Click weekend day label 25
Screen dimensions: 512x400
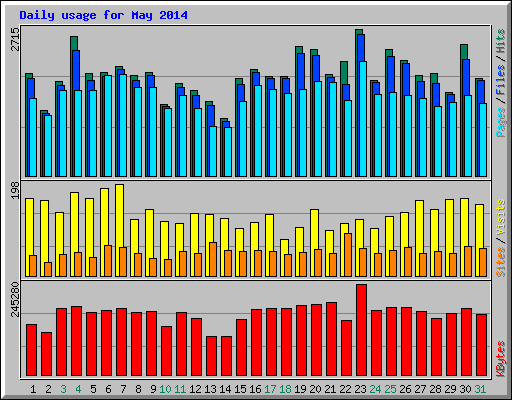[390, 389]
